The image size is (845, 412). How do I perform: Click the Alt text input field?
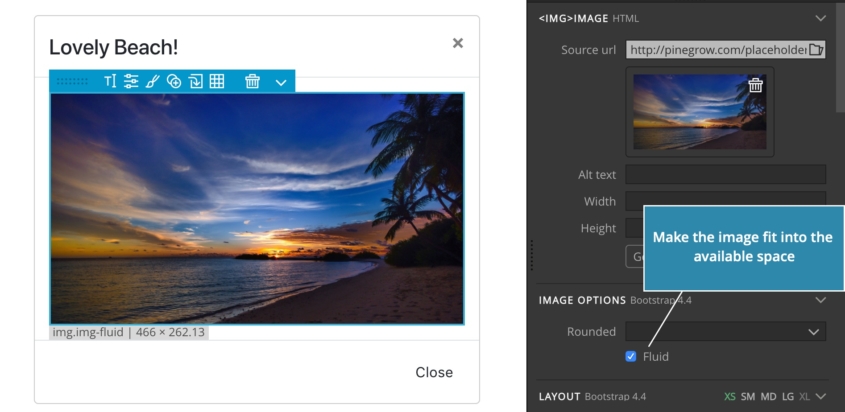[725, 174]
